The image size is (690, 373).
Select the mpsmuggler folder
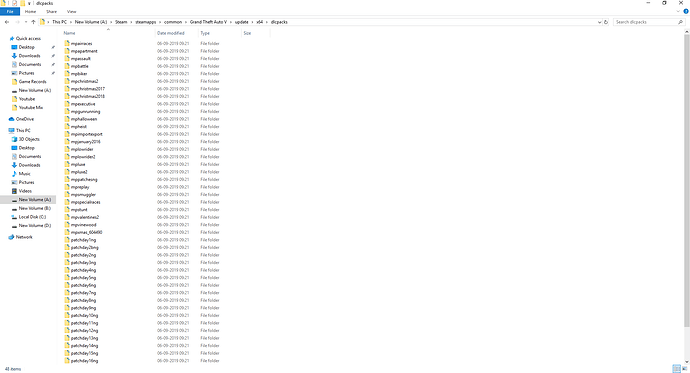click(x=83, y=194)
